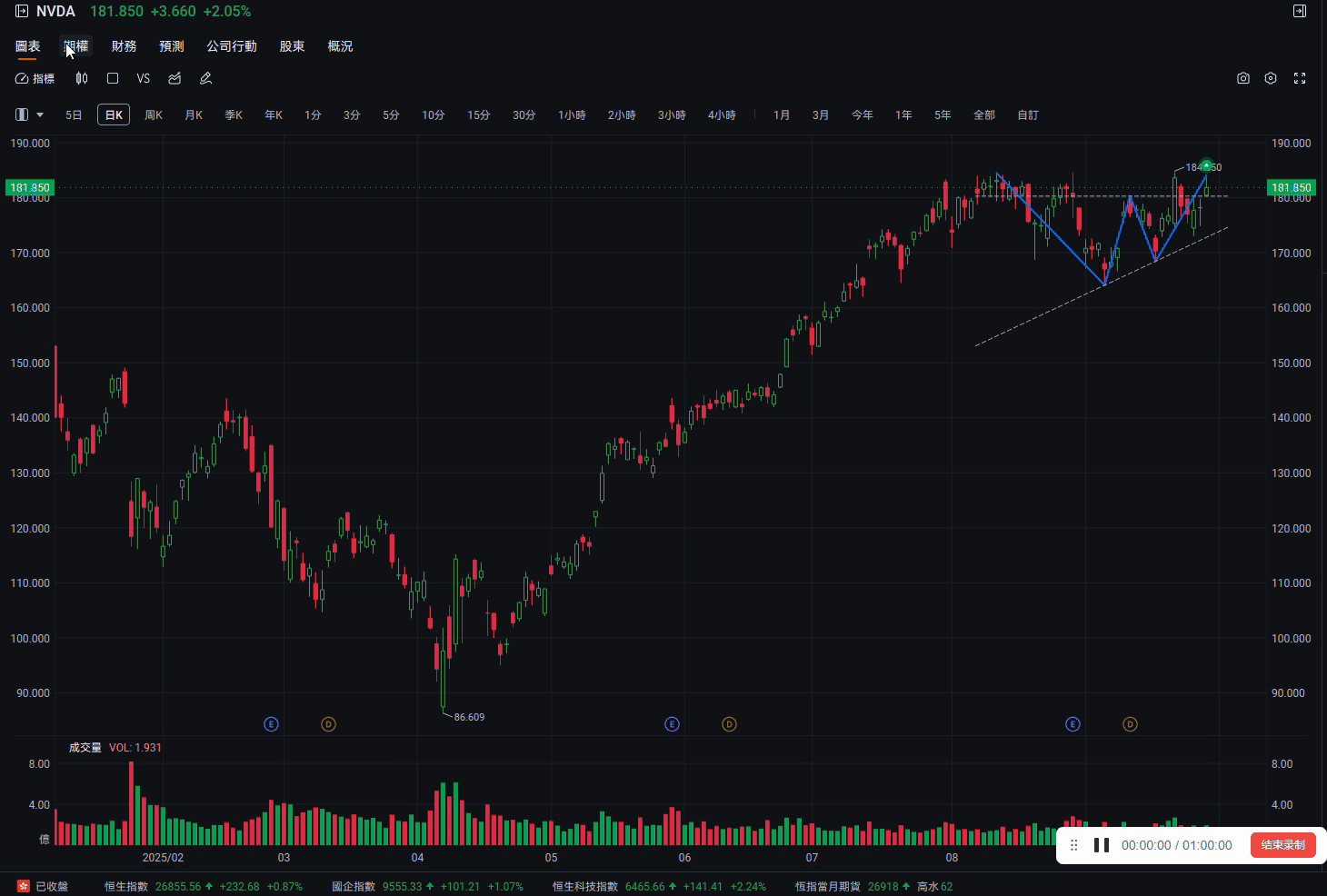Image resolution: width=1327 pixels, height=896 pixels.
Task: Click the candlestick chart type icon
Action: (82, 79)
